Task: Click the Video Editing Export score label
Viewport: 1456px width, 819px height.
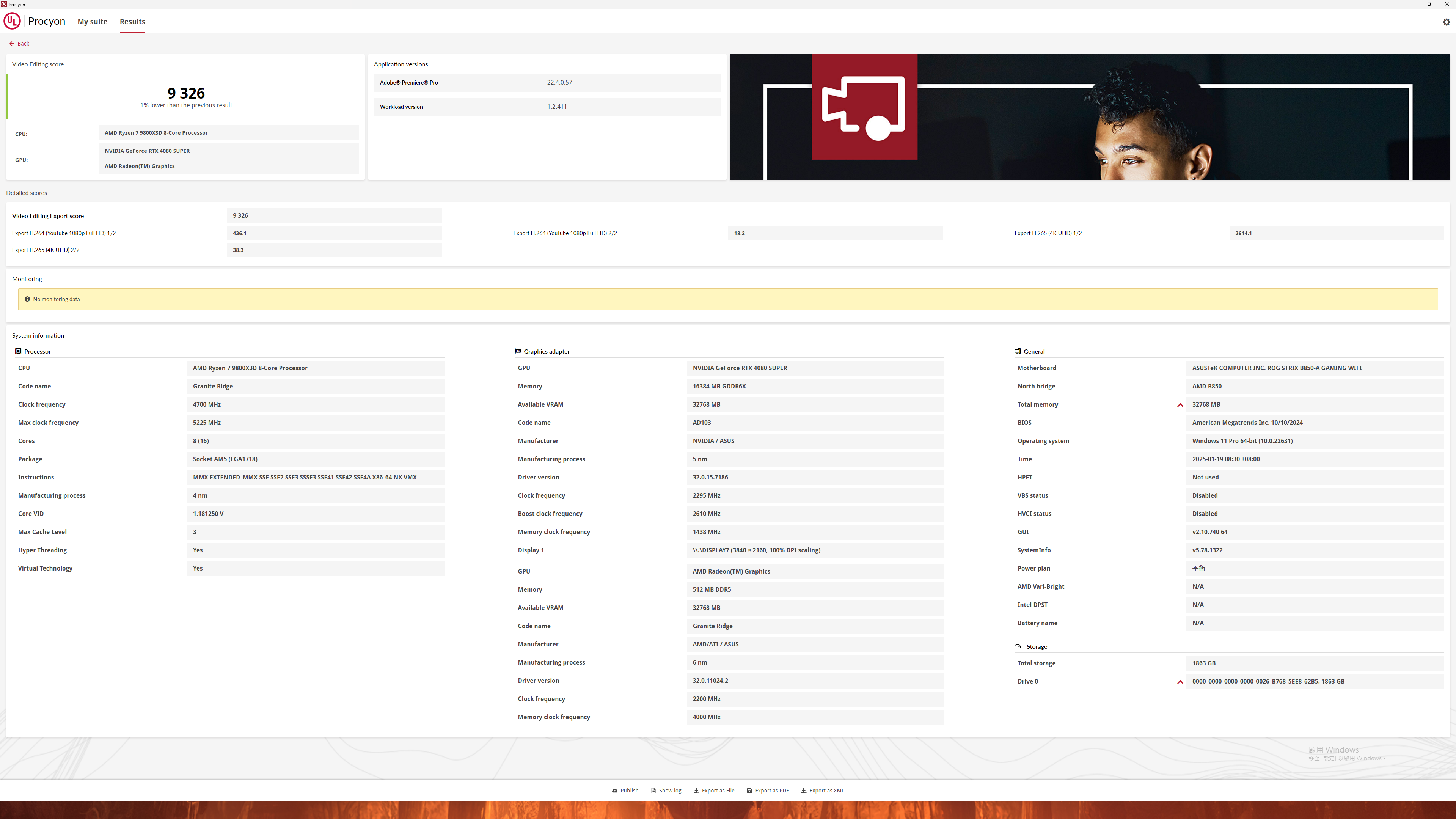Action: coord(48,216)
